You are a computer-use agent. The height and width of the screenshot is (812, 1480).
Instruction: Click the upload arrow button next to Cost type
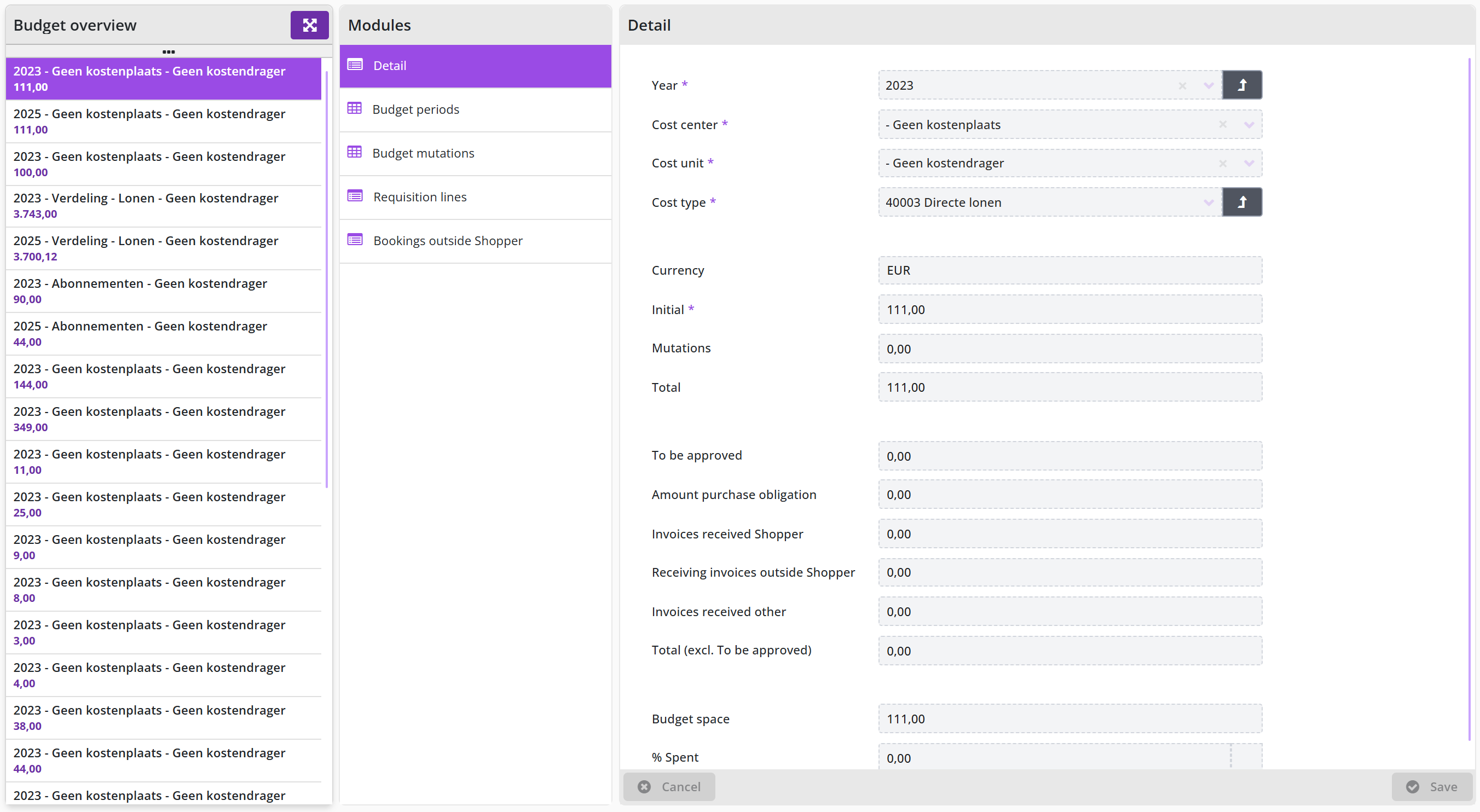coord(1241,202)
